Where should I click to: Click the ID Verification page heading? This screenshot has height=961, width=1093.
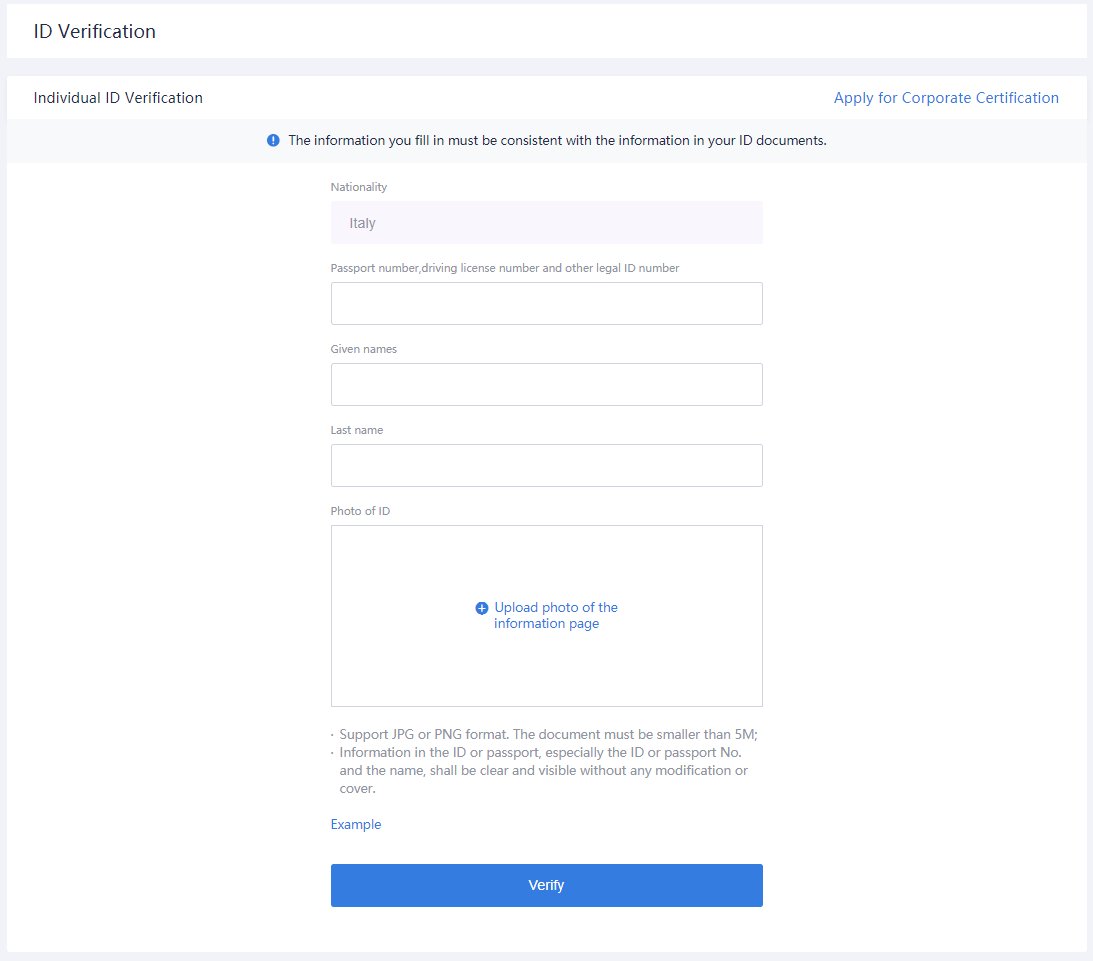(95, 31)
